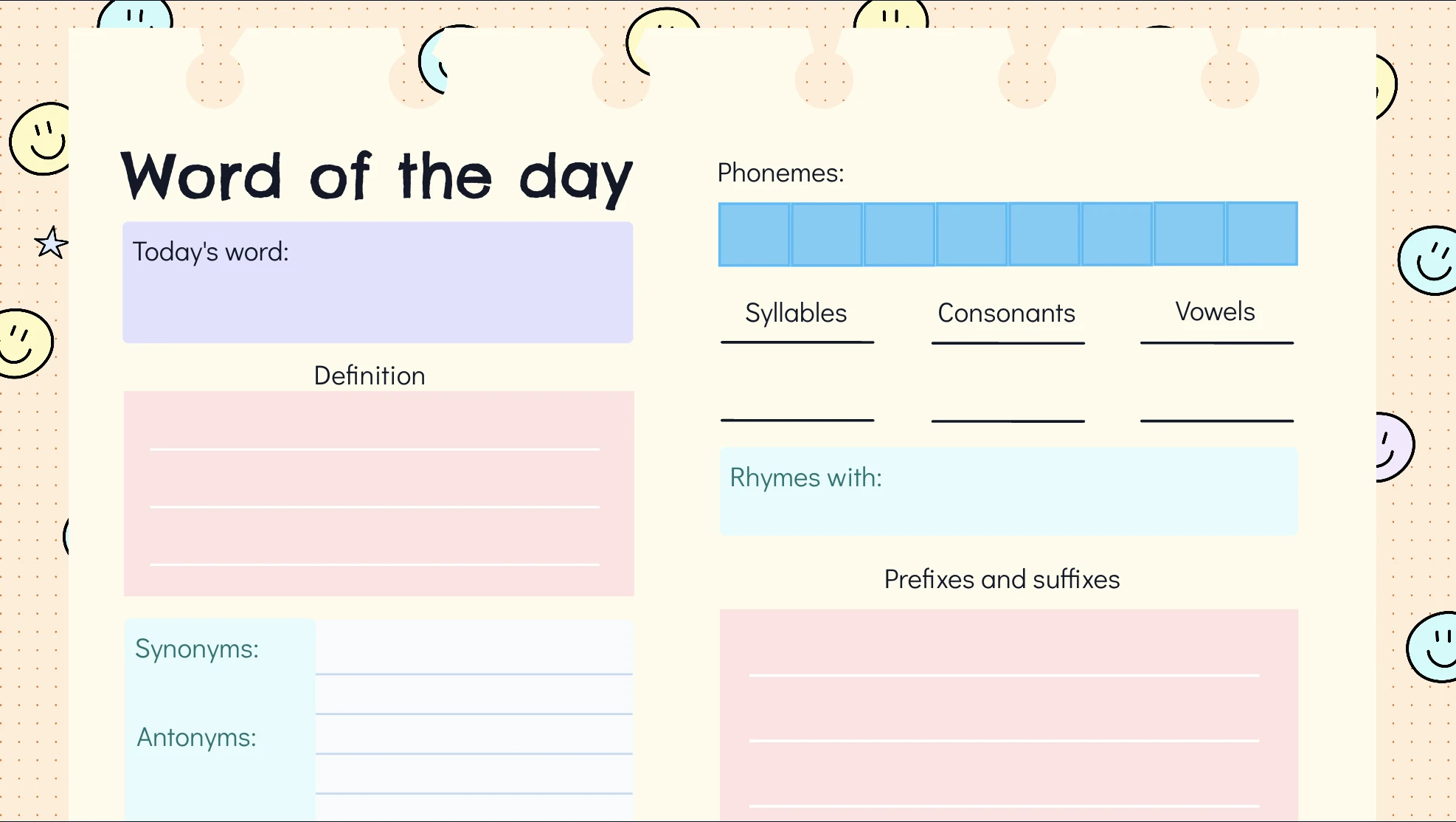Click the blank line under Vowels
The height and width of the screenshot is (822, 1456).
point(1217,421)
